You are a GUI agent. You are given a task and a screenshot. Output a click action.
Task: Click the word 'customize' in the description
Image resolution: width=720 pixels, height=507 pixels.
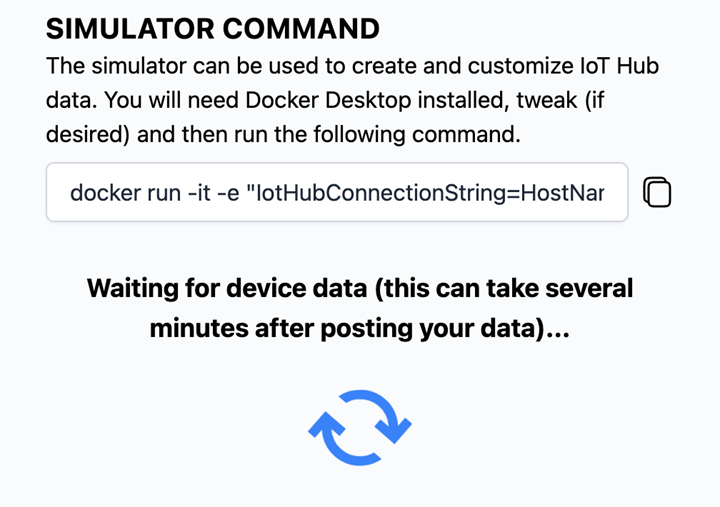click(517, 66)
